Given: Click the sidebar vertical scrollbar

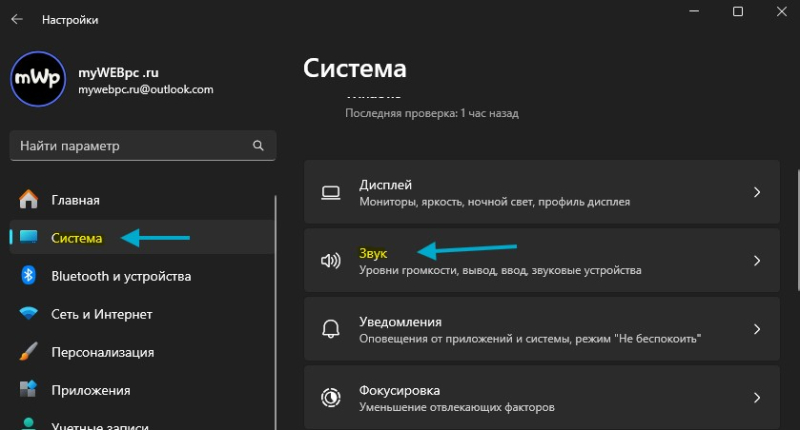Looking at the screenshot, I should tap(275, 300).
